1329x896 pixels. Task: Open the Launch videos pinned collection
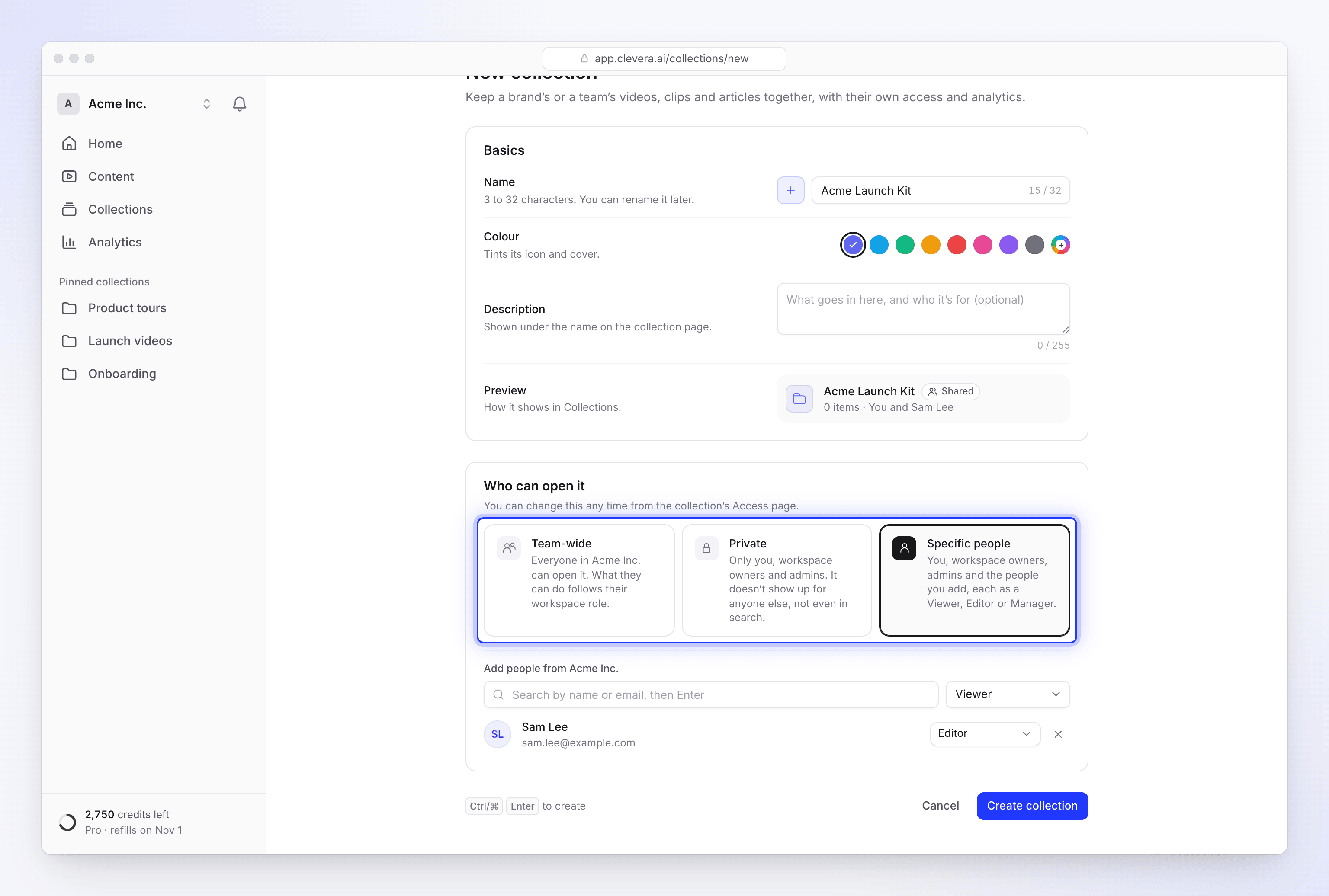(153, 341)
